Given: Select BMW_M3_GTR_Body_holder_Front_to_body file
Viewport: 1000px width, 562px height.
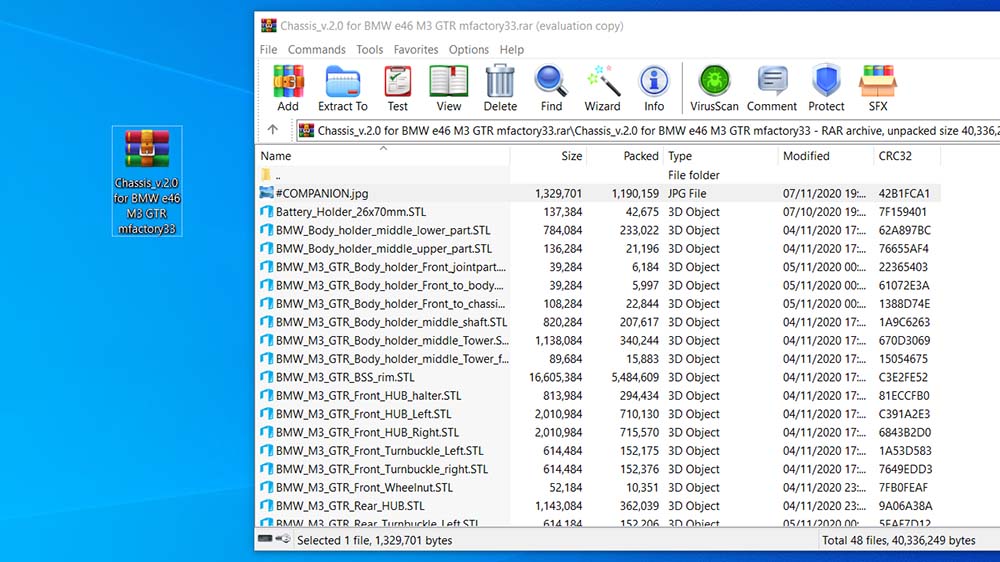Looking at the screenshot, I should tap(389, 285).
